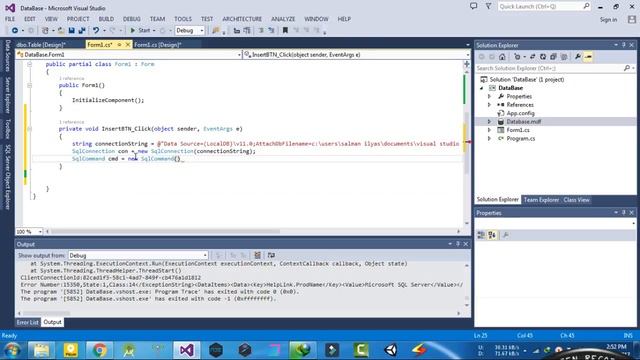Click the Uncomment selected lines toolbar icon

[x=271, y=31]
